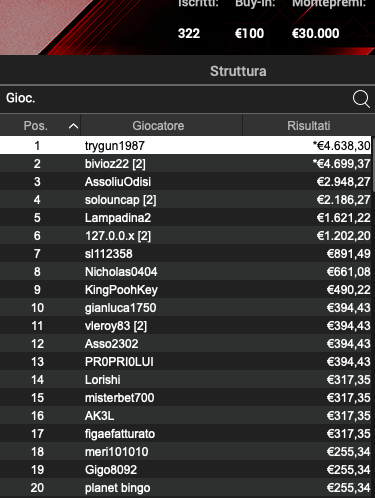Click the Gioc. player search field
The width and height of the screenshot is (375, 498).
pyautogui.click(x=187, y=99)
